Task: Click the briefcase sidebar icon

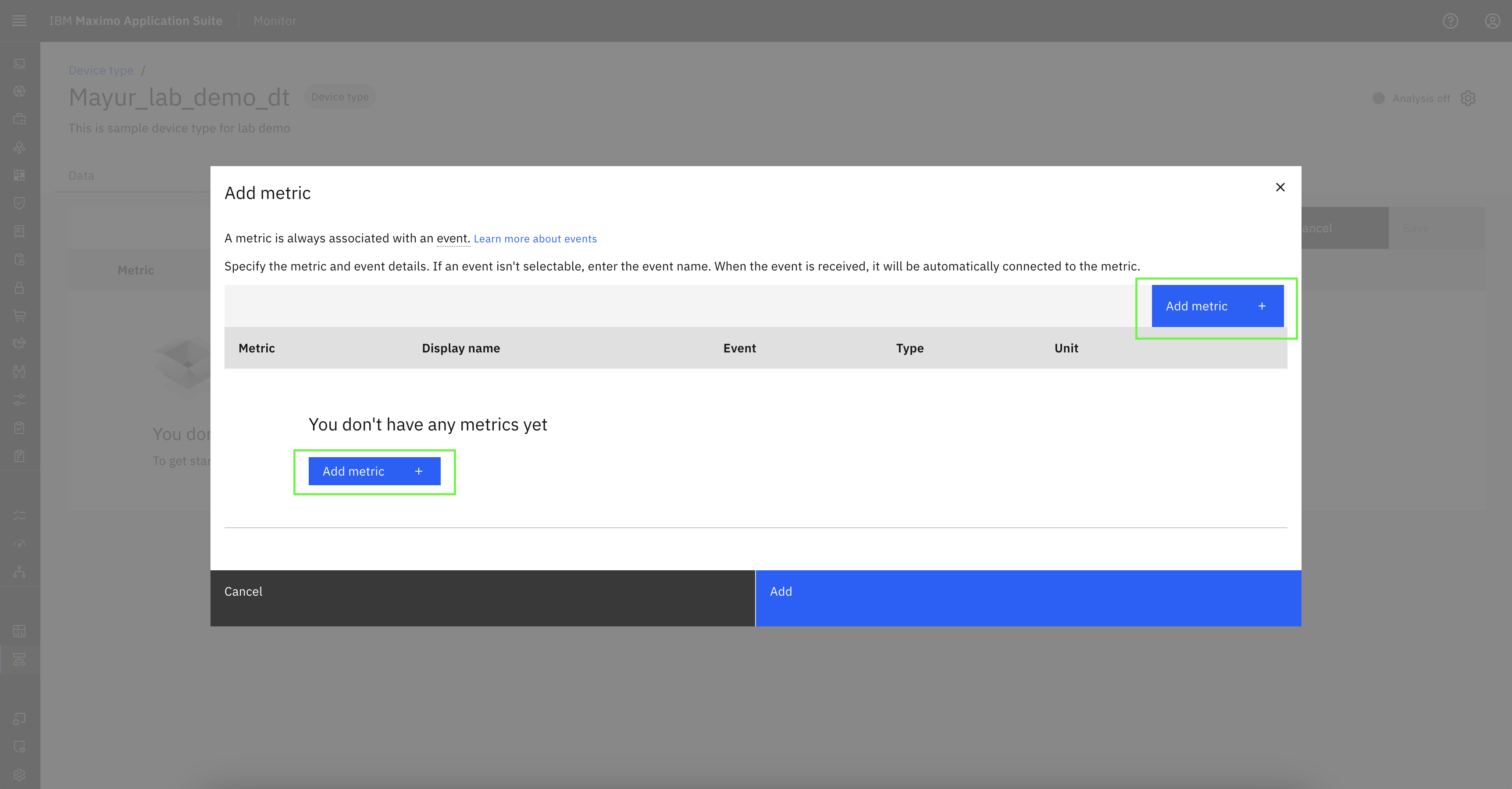Action: [x=19, y=119]
